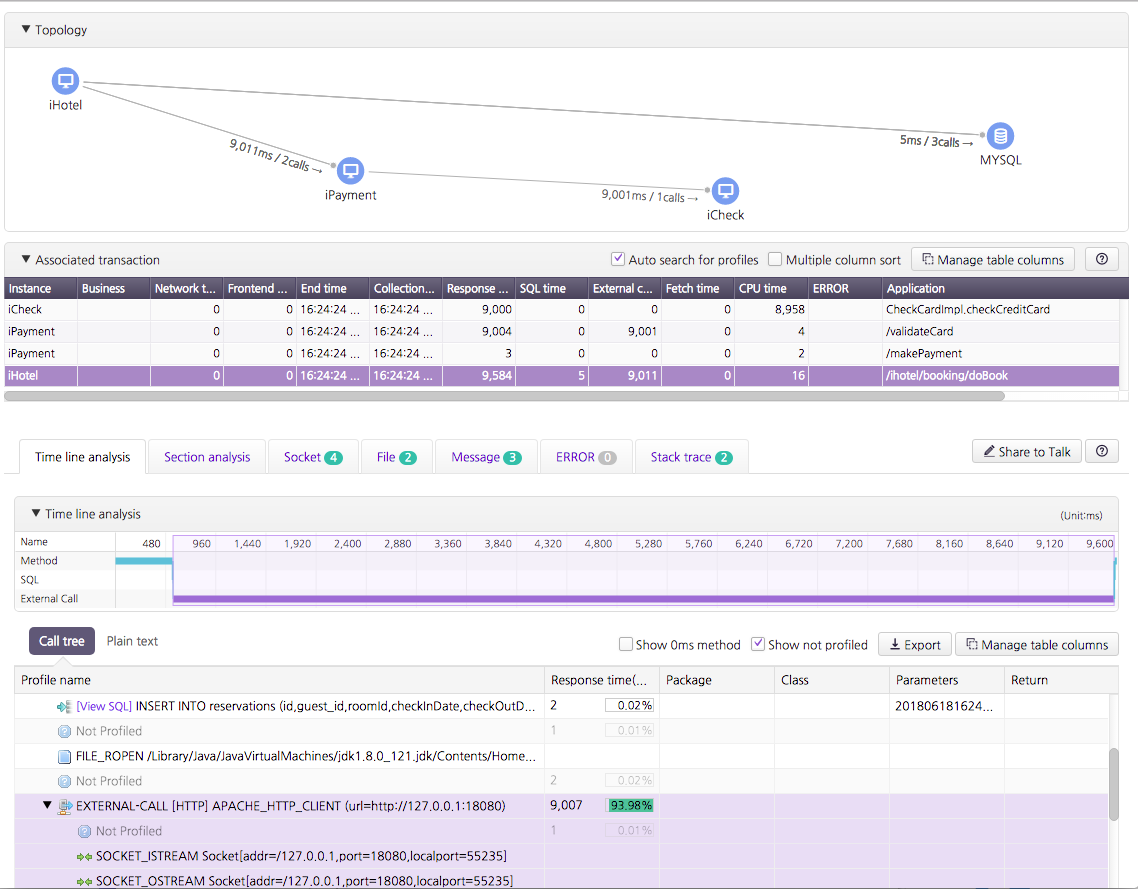Image resolution: width=1138 pixels, height=889 pixels.
Task: Click the Export button
Action: (x=914, y=644)
